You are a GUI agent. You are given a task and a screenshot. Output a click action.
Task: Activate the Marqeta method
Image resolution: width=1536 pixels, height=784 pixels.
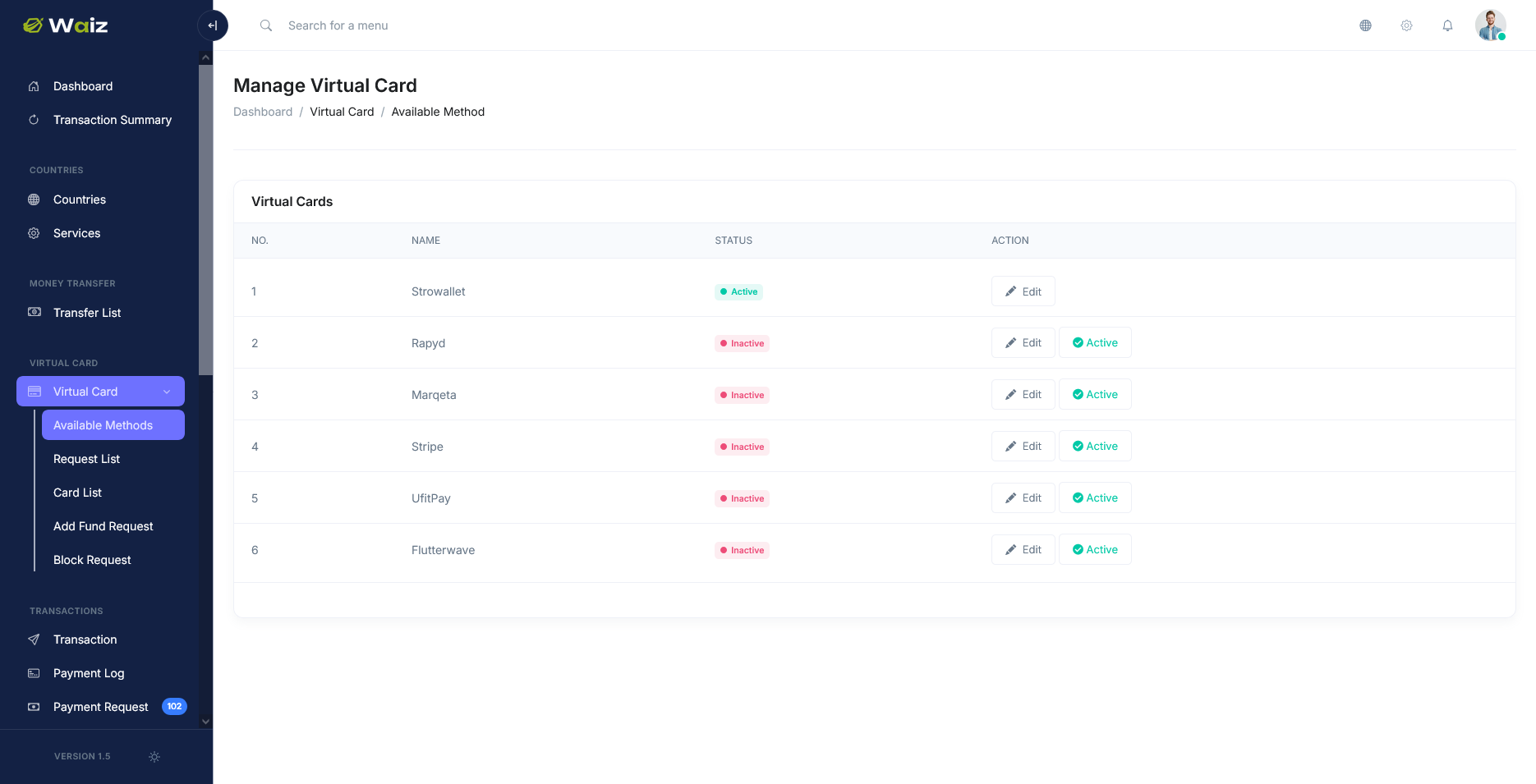pyautogui.click(x=1095, y=394)
